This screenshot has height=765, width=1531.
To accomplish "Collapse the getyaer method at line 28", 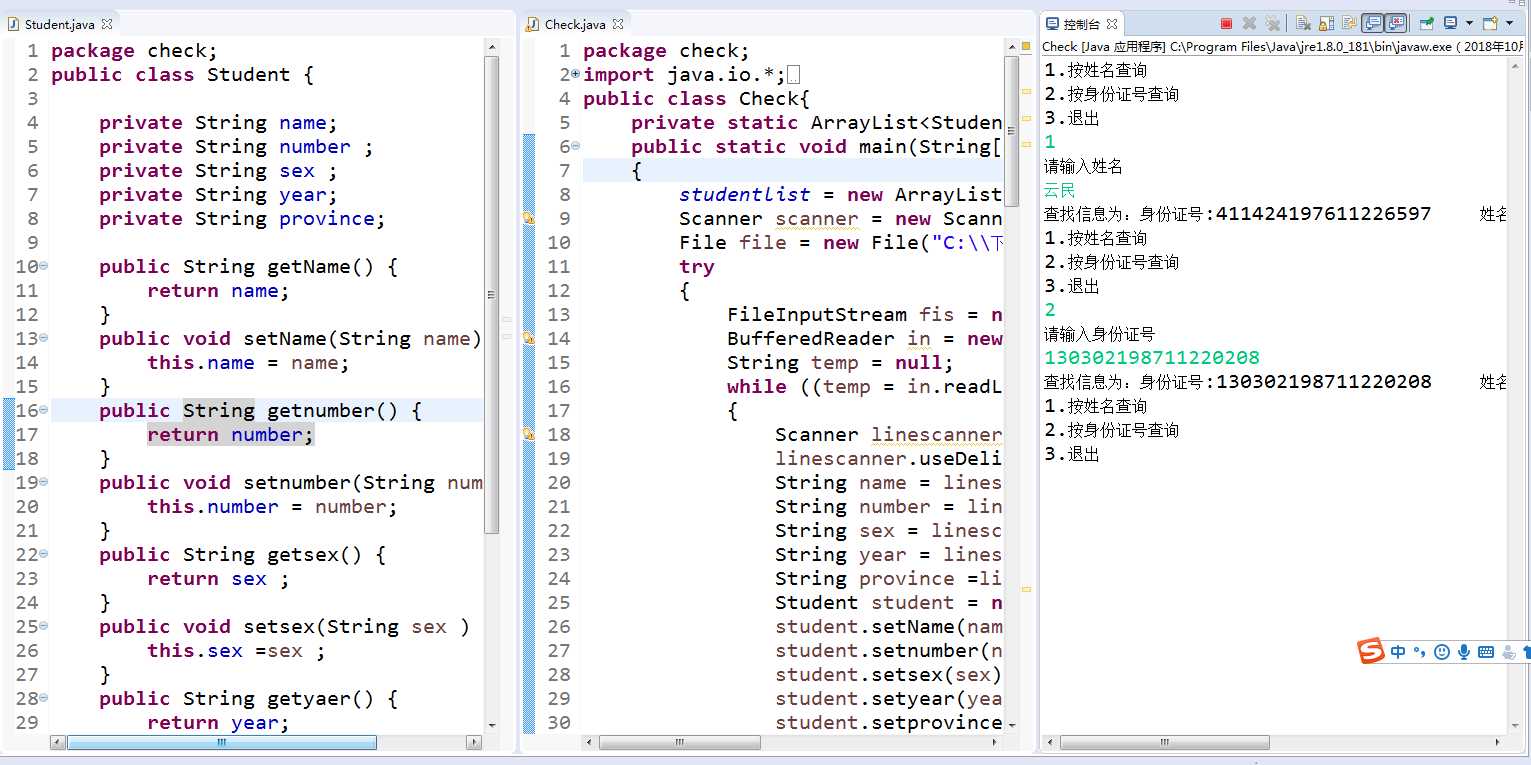I will click(x=44, y=699).
